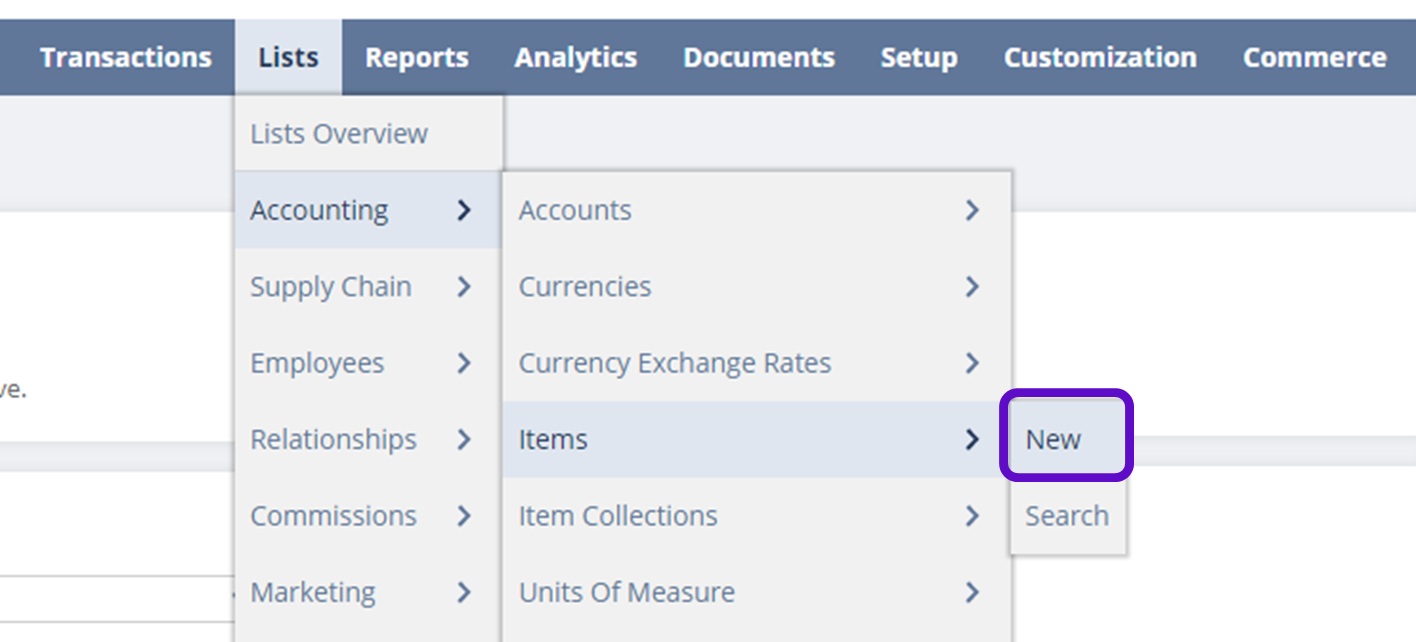Expand the Supply Chain submenu
Image resolution: width=1416 pixels, height=642 pixels.
point(331,287)
